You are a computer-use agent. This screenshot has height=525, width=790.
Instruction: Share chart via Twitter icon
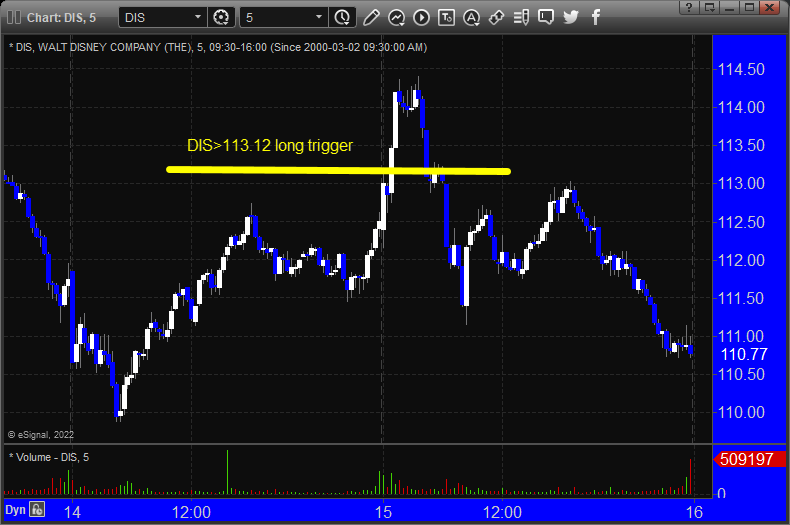pos(571,18)
